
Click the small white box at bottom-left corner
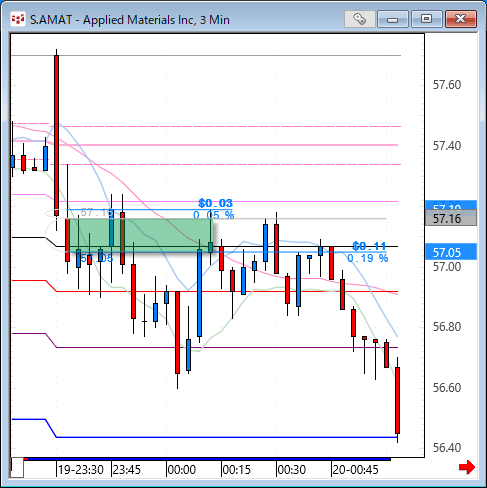pyautogui.click(x=17, y=468)
